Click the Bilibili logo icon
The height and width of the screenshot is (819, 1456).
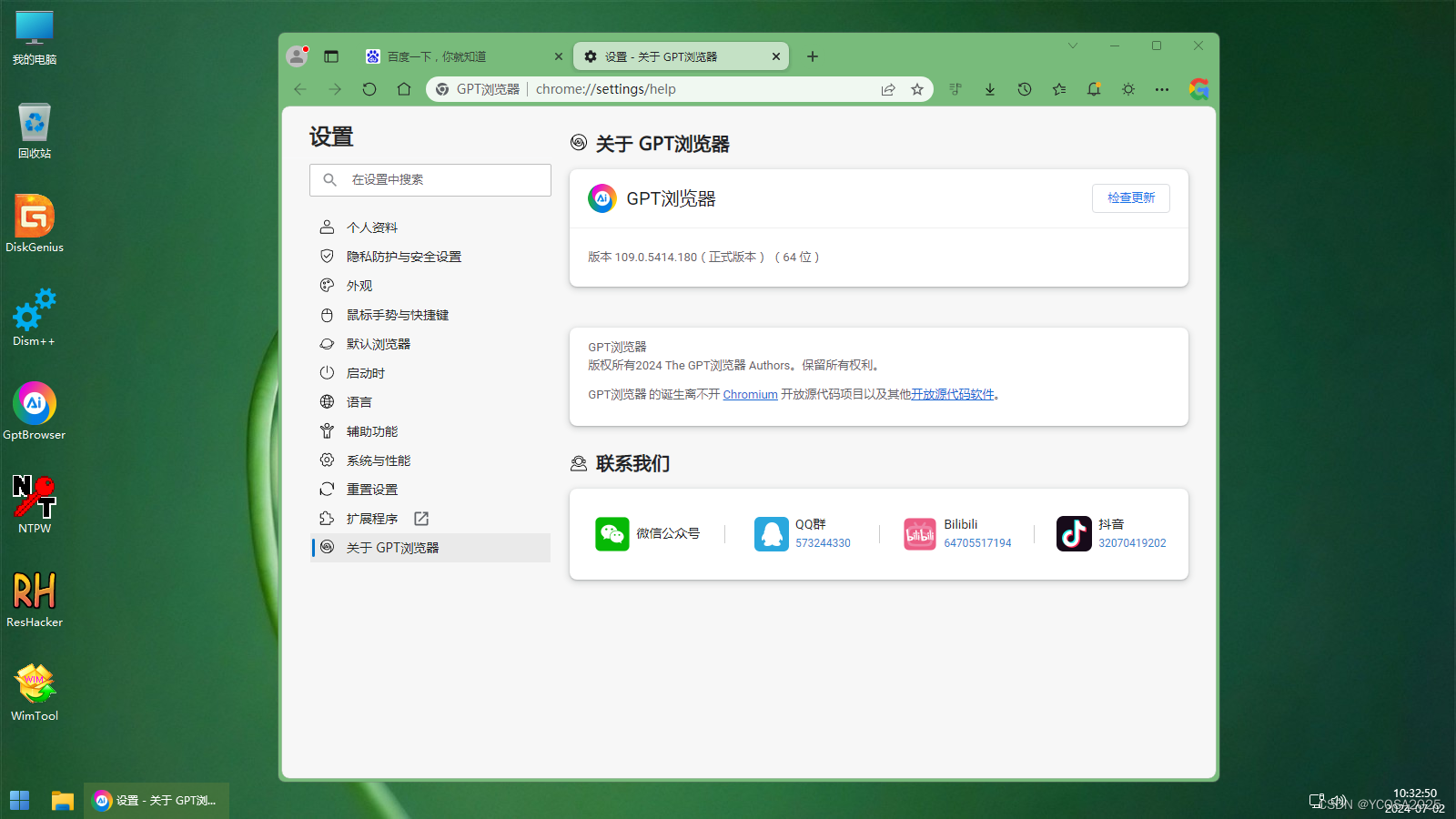(x=920, y=534)
